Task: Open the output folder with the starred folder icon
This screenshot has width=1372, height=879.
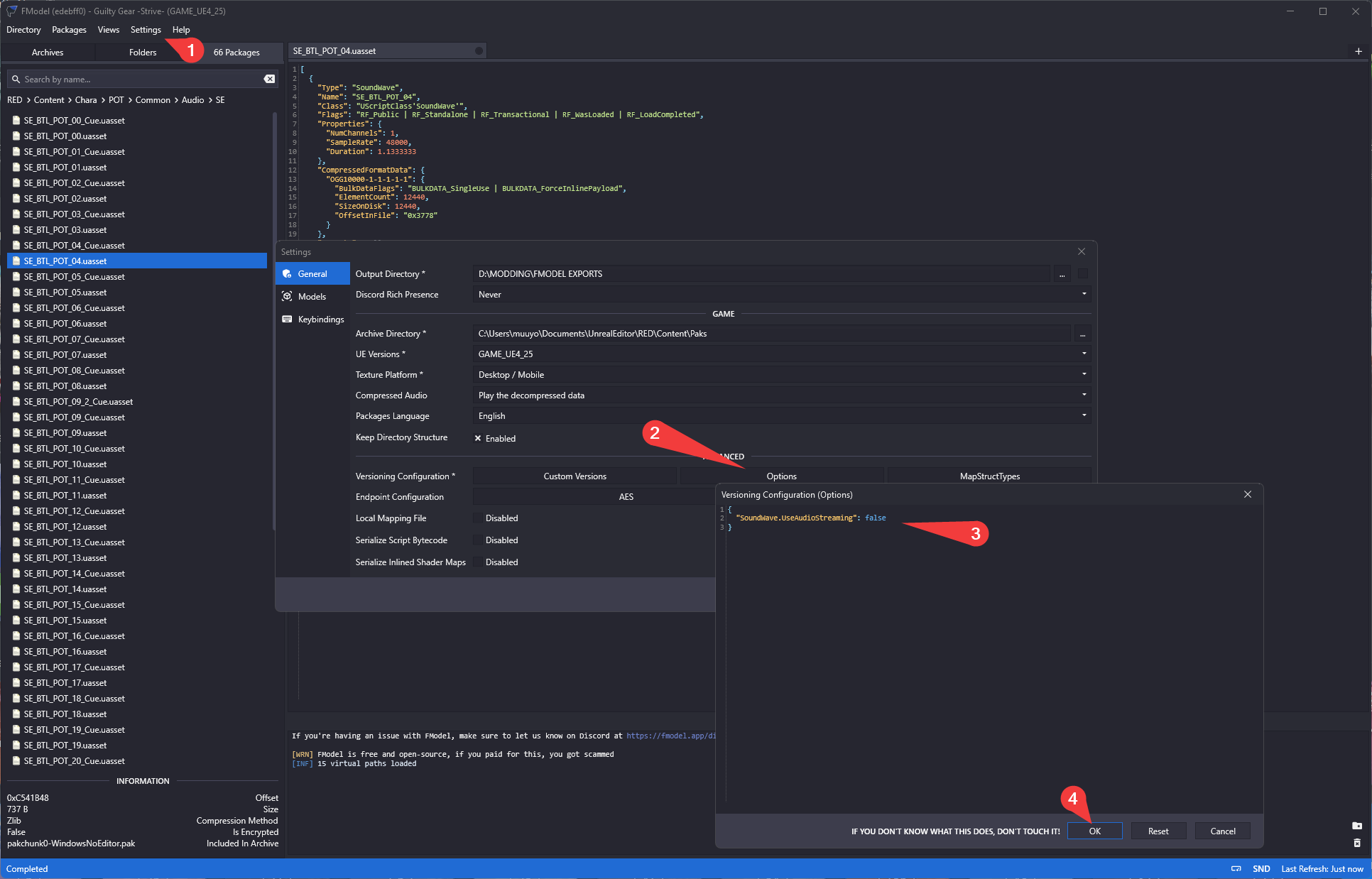Action: (x=1356, y=826)
